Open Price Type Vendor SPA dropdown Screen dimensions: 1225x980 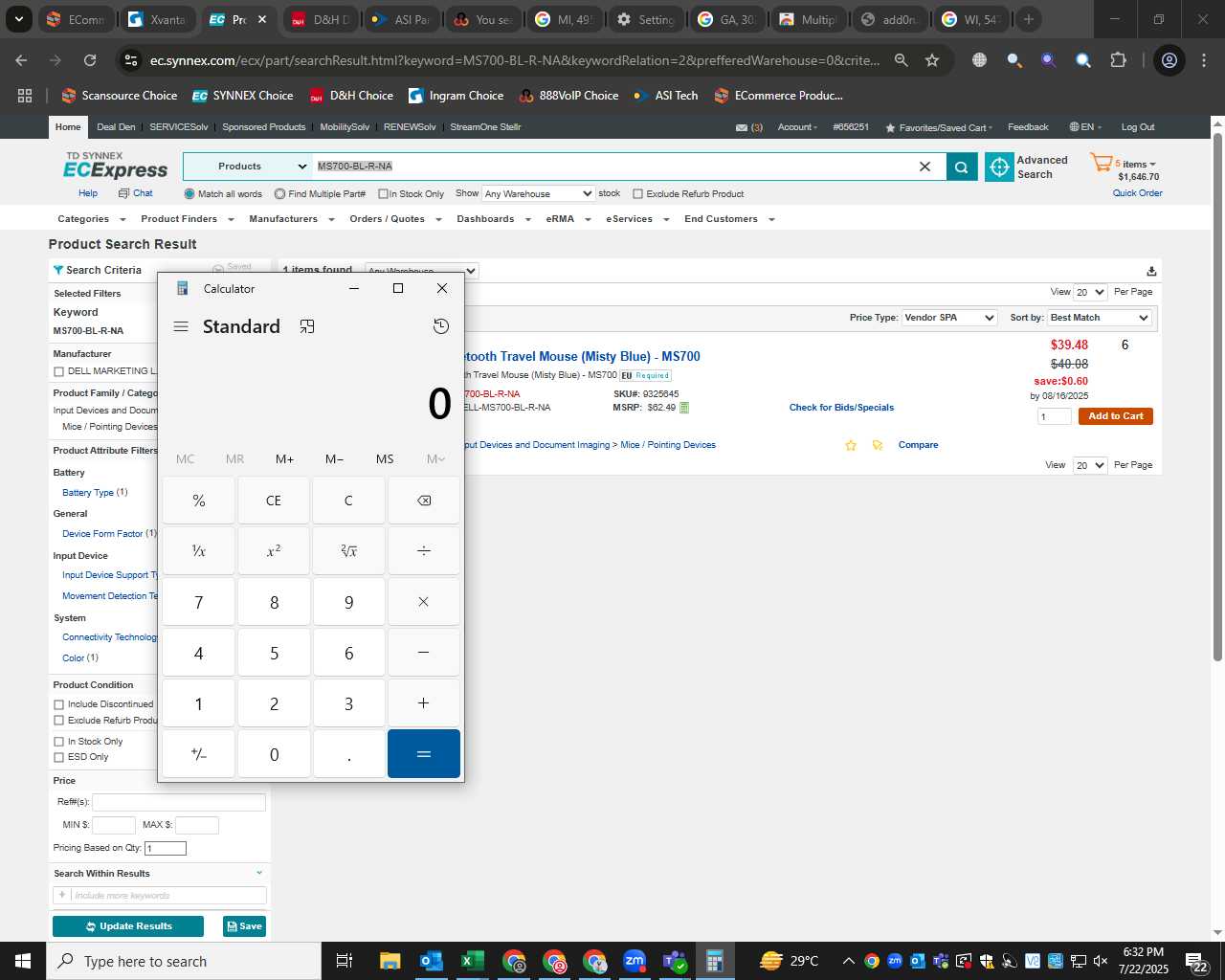click(x=950, y=318)
